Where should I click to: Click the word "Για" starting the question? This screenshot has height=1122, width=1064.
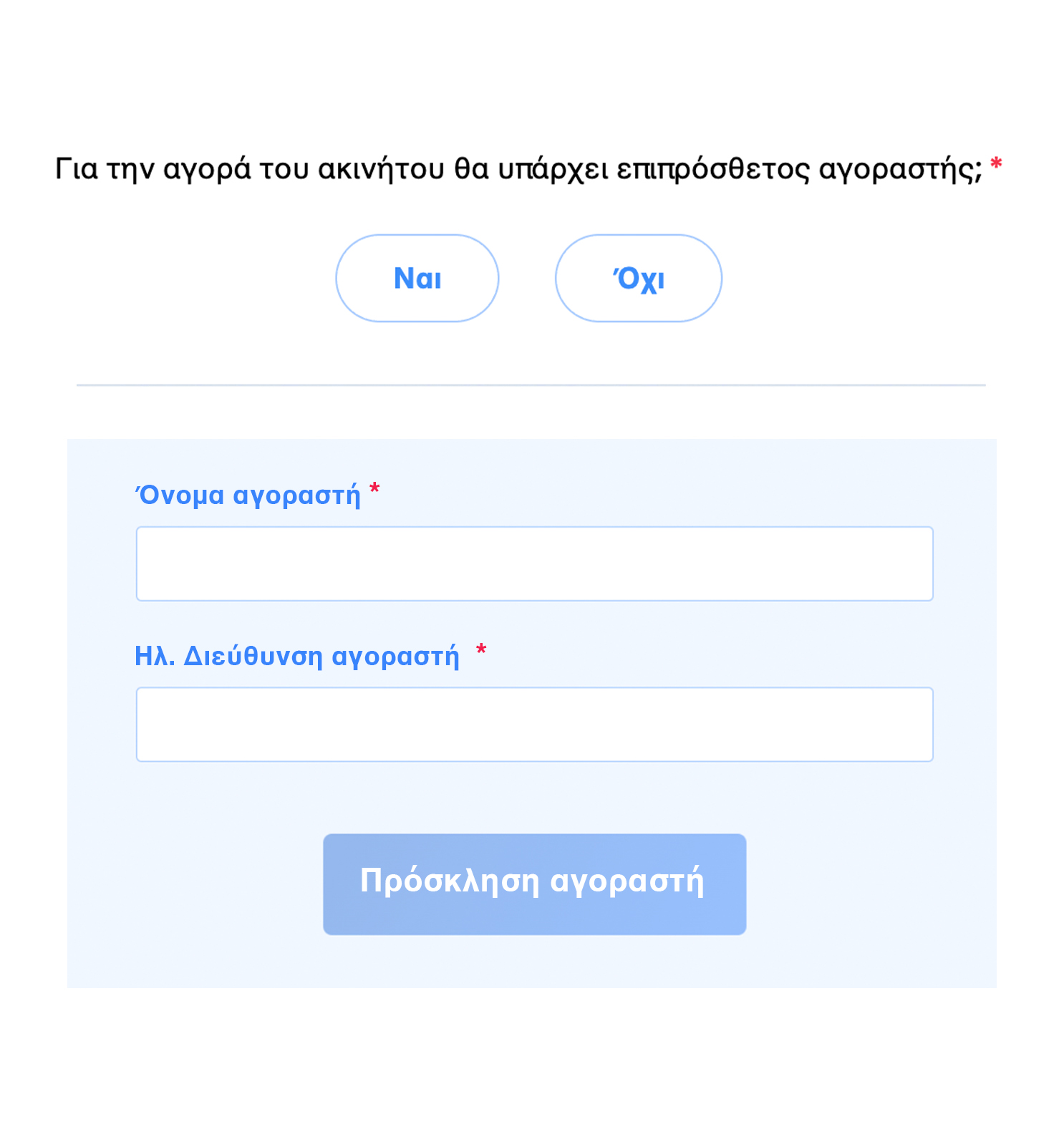click(77, 169)
